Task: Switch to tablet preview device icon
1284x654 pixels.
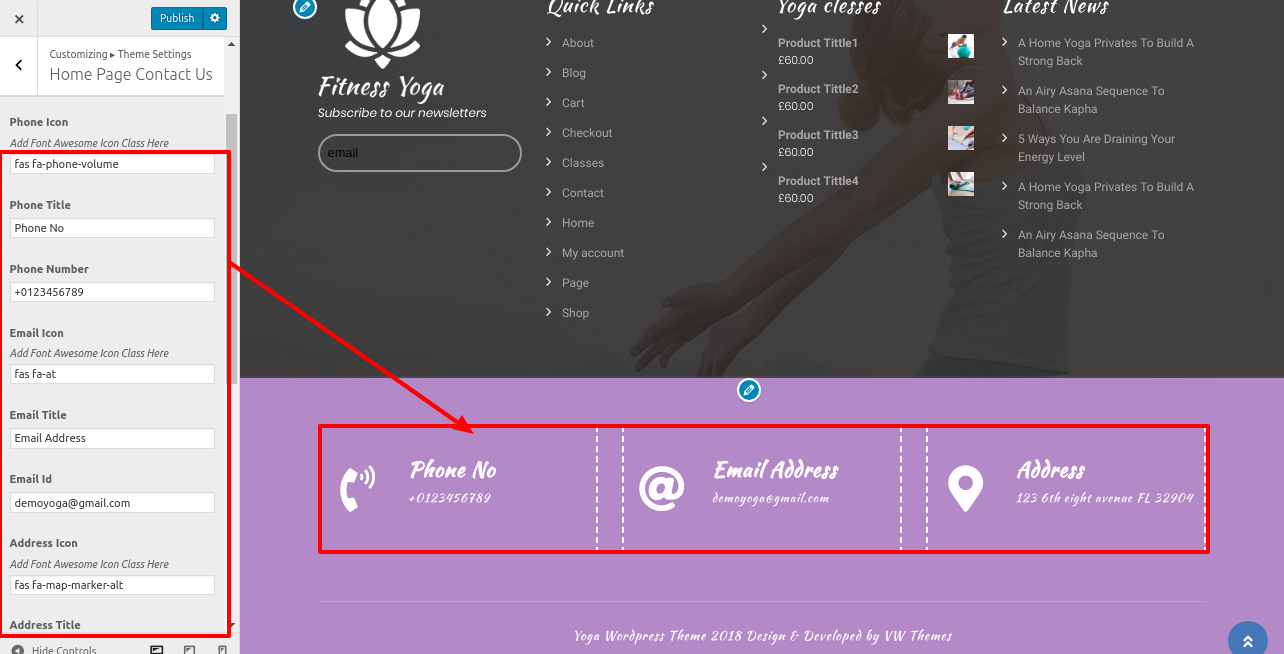Action: point(189,650)
